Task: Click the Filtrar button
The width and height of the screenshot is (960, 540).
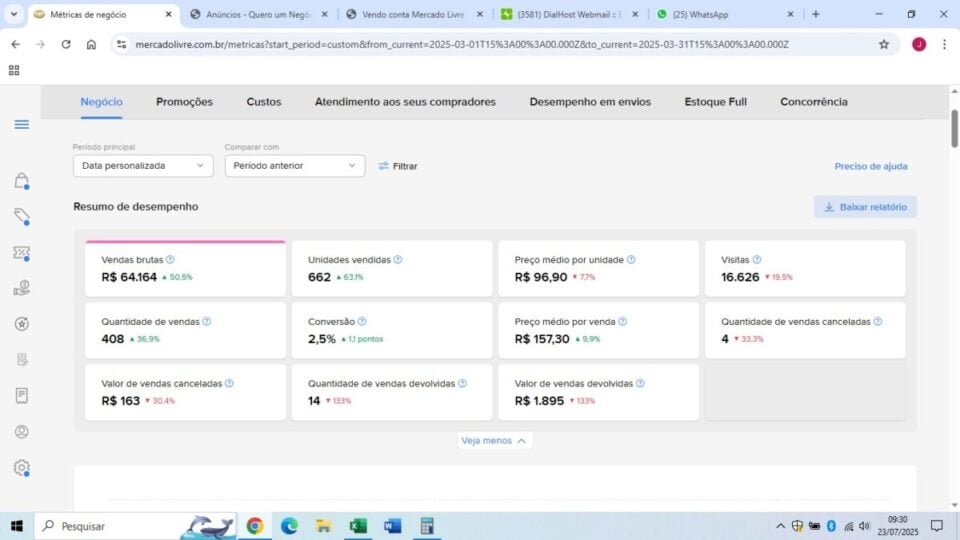Action: coord(398,166)
